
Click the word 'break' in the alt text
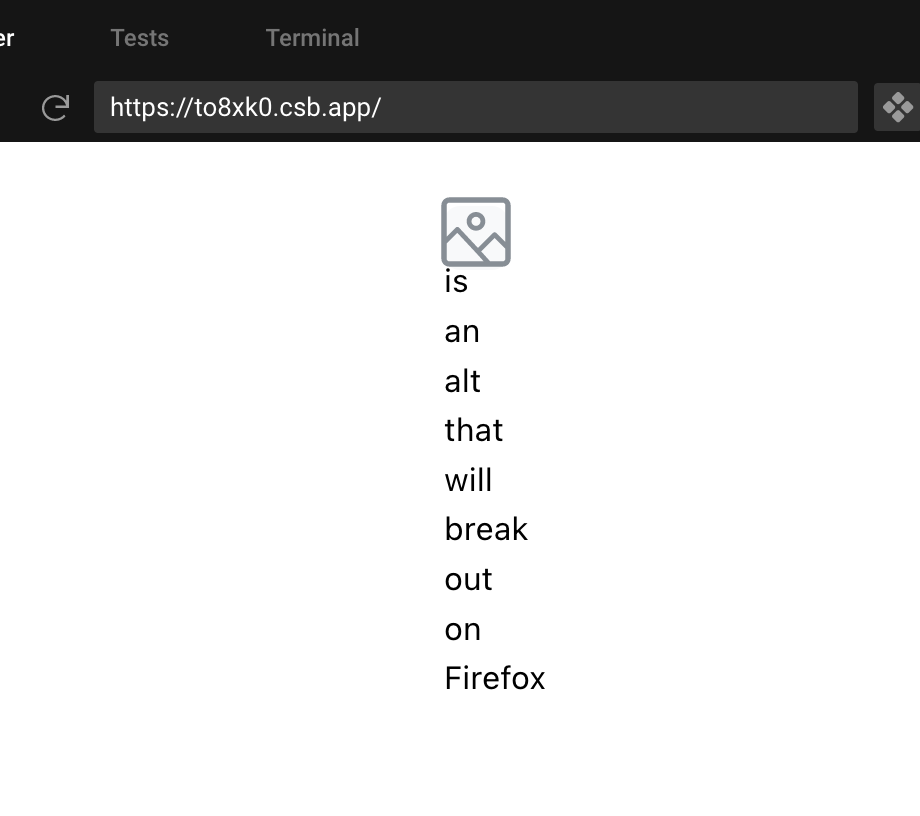[x=486, y=529]
